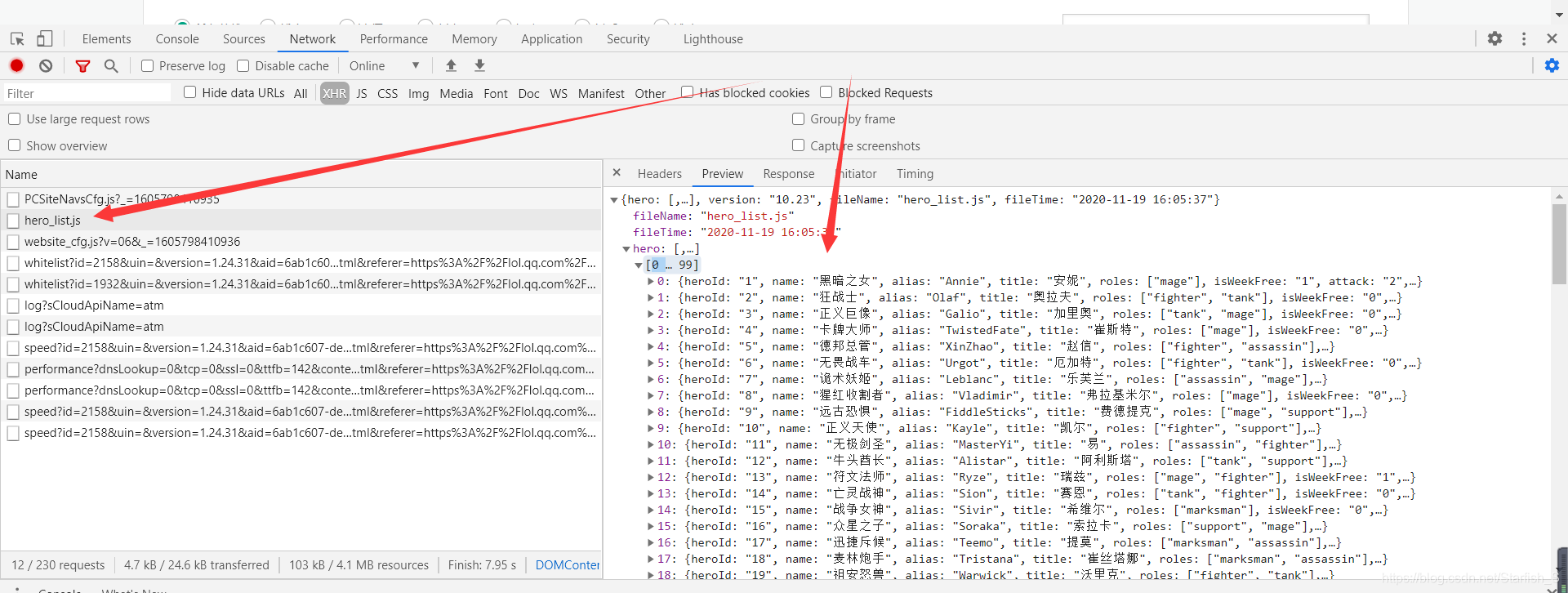Check Blocked Requests
This screenshot has height=593, width=1568.
pos(826,92)
